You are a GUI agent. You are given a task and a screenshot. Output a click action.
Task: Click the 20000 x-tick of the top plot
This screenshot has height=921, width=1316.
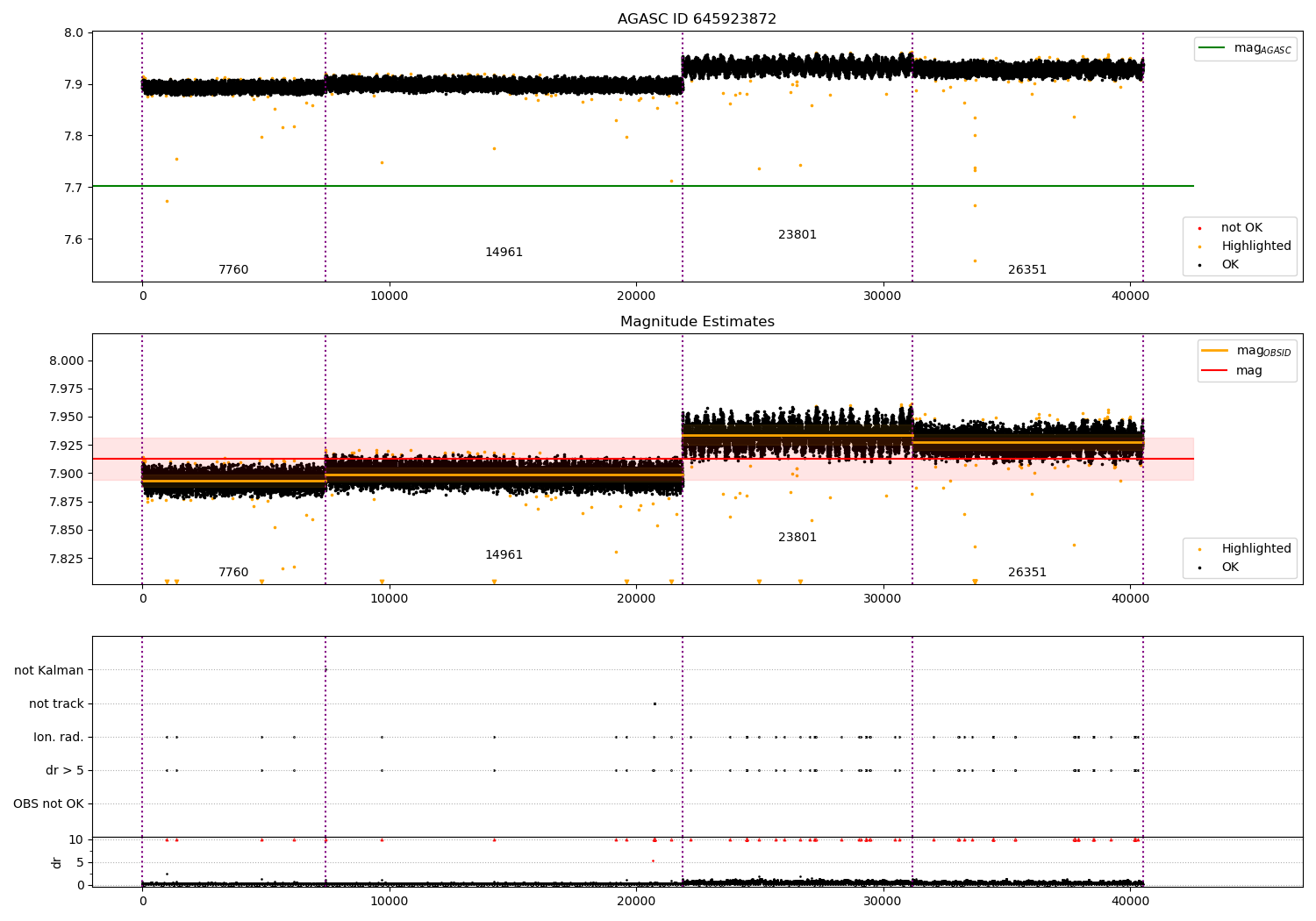[636, 296]
